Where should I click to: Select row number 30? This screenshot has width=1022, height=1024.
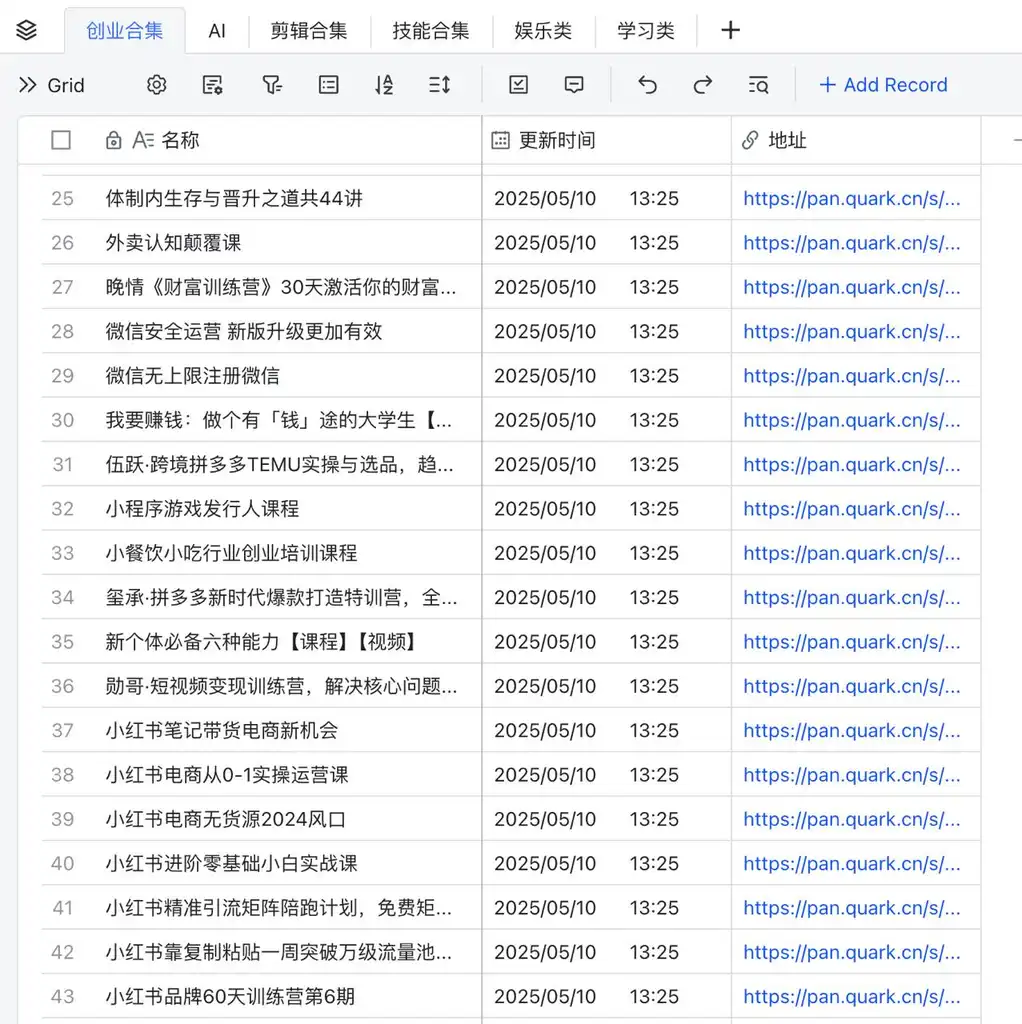[x=63, y=420]
